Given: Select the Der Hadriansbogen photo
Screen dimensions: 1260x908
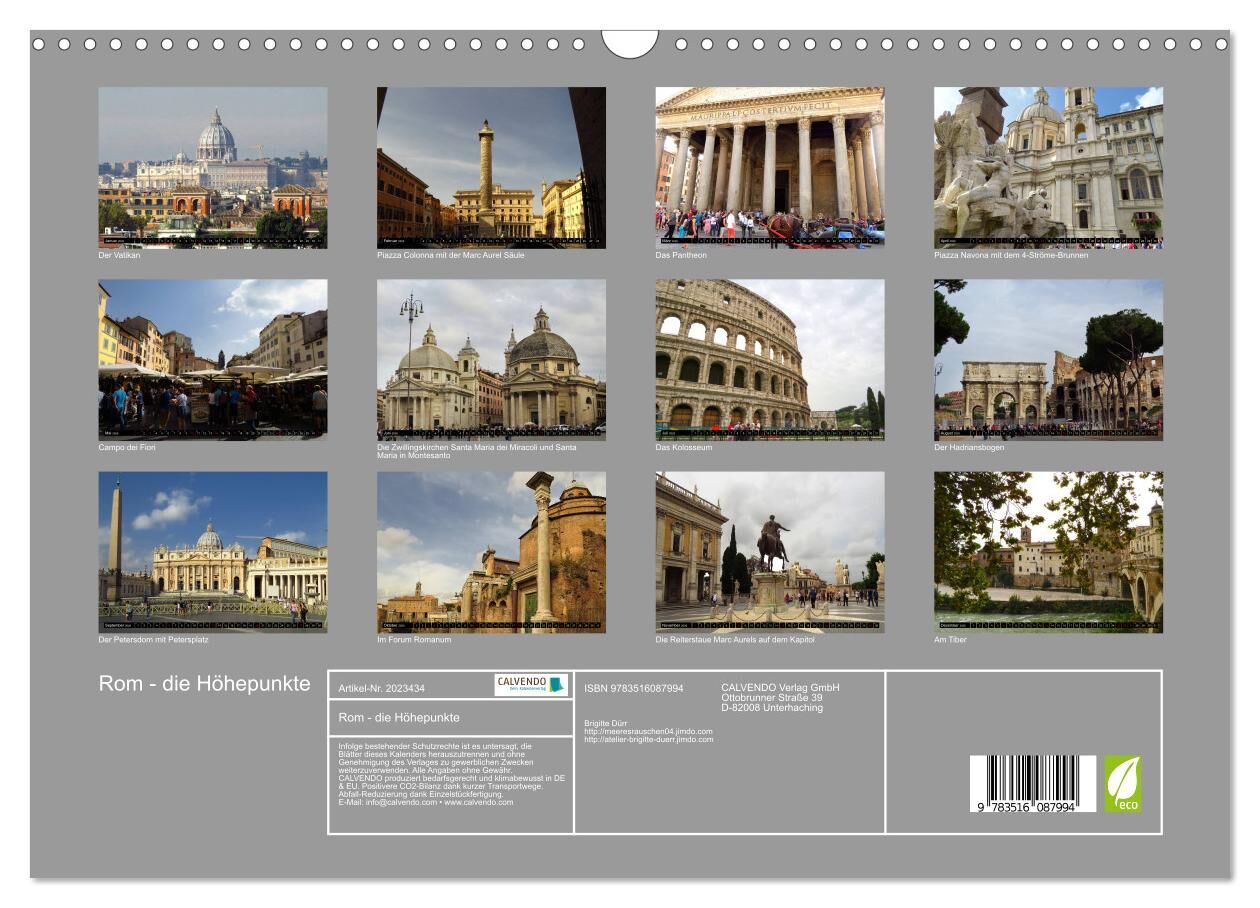Looking at the screenshot, I should point(1048,359).
